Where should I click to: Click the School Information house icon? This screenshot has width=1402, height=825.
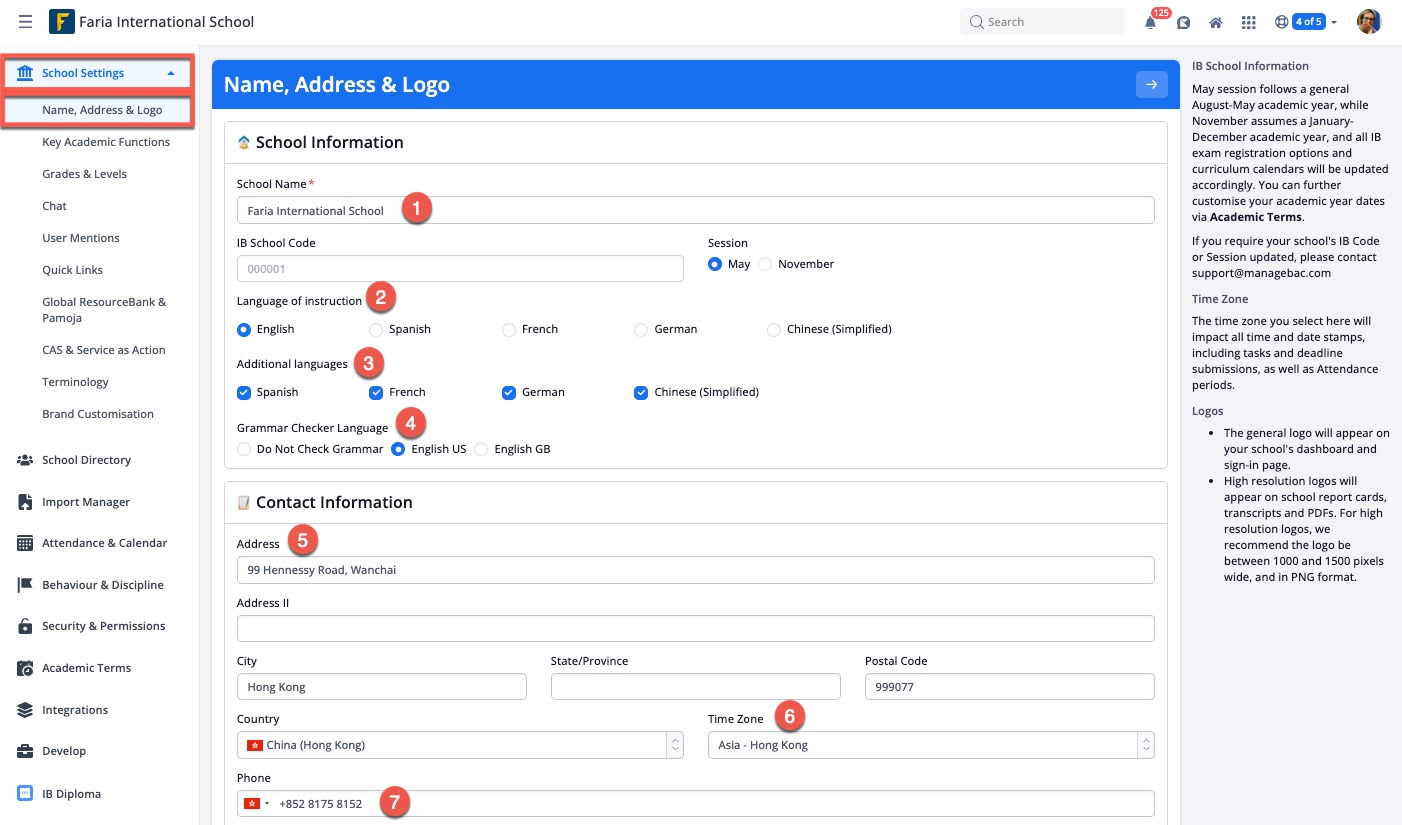[243, 143]
